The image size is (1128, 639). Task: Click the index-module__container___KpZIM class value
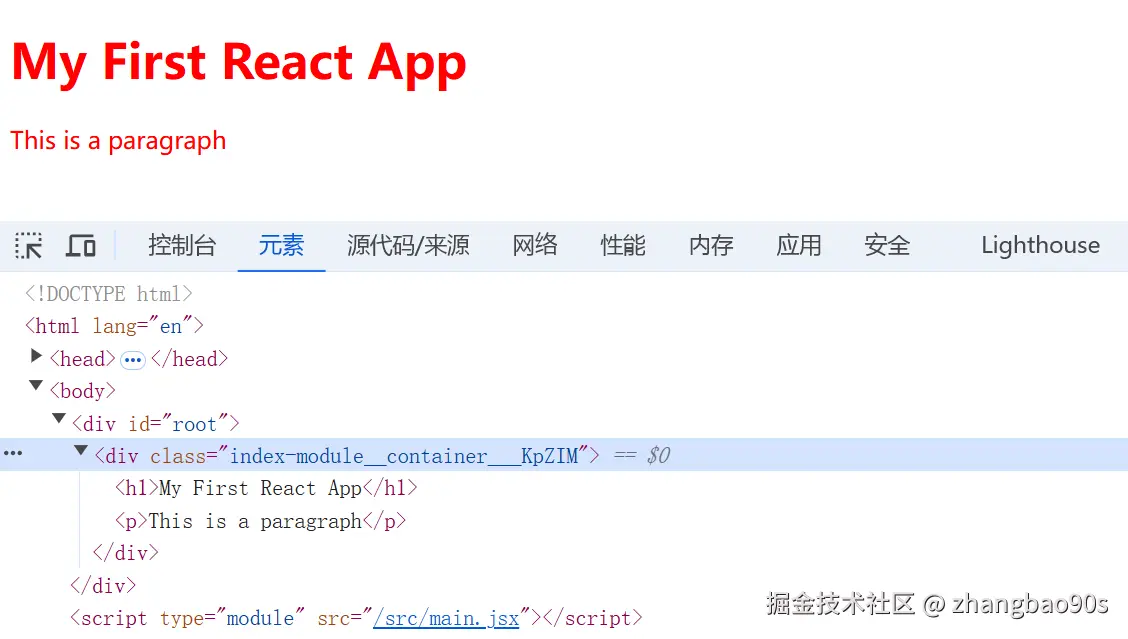point(404,456)
